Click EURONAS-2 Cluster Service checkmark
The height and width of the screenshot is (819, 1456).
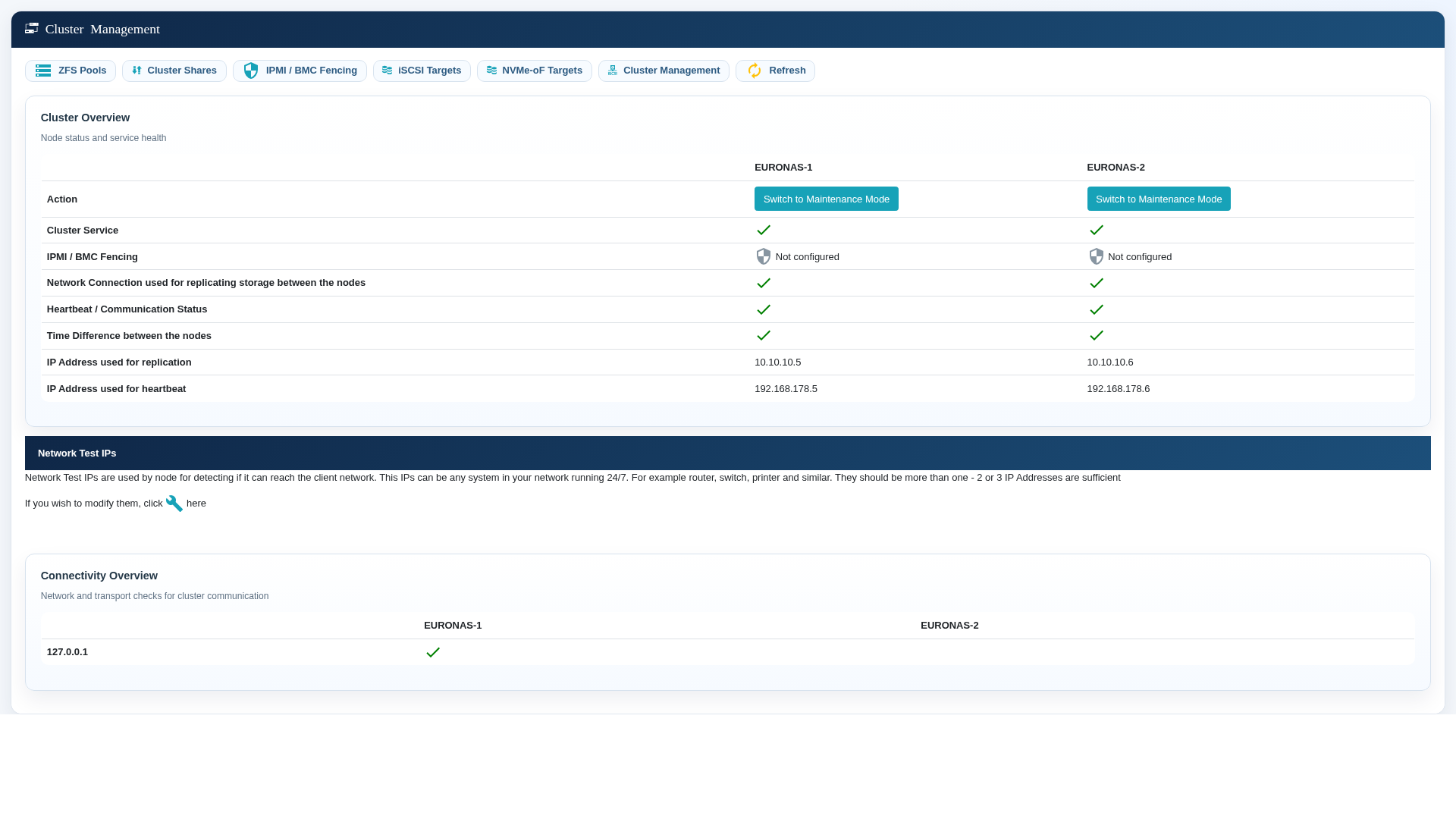point(1097,230)
